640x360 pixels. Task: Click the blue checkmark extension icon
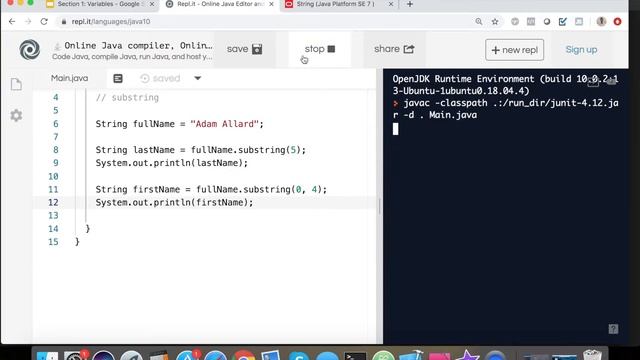pos(562,22)
